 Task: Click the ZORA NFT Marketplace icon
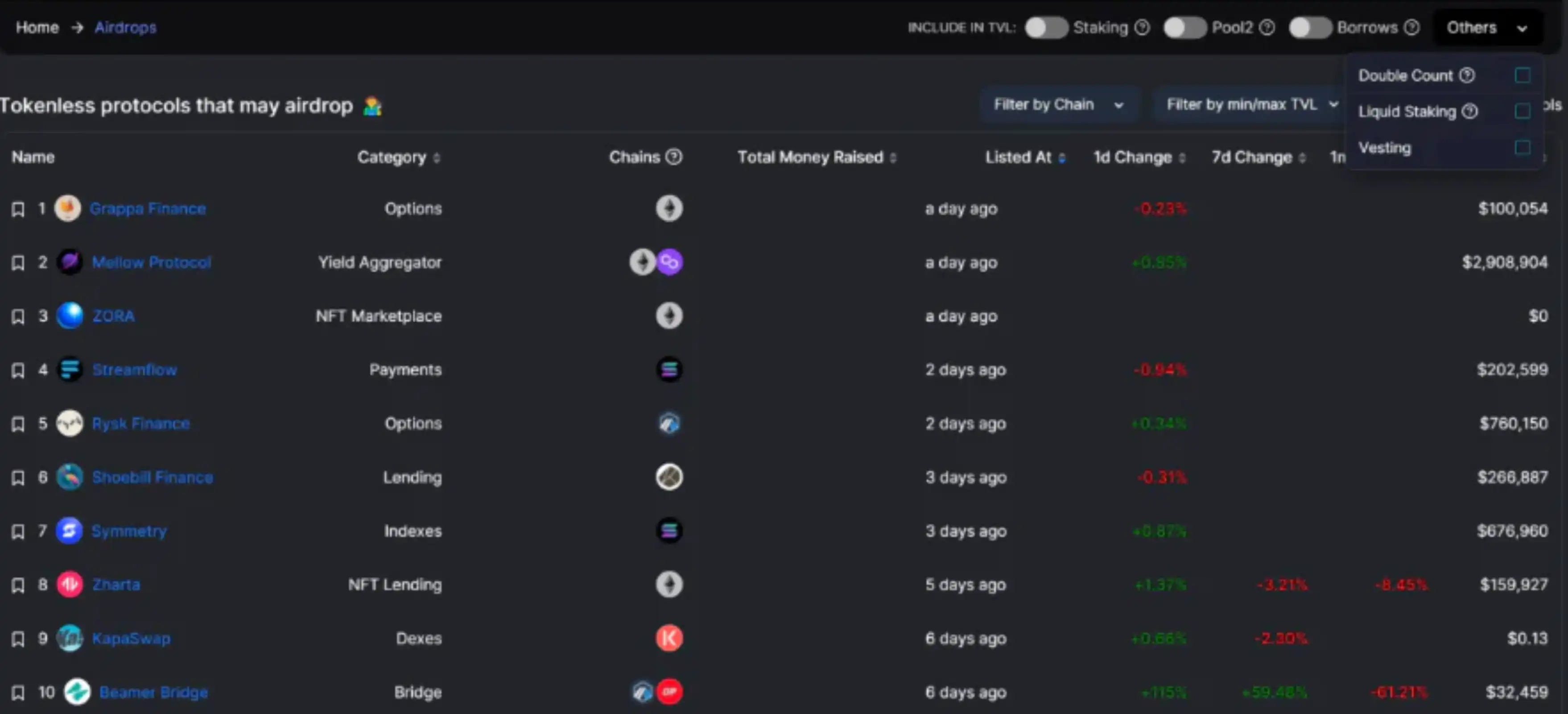[71, 315]
